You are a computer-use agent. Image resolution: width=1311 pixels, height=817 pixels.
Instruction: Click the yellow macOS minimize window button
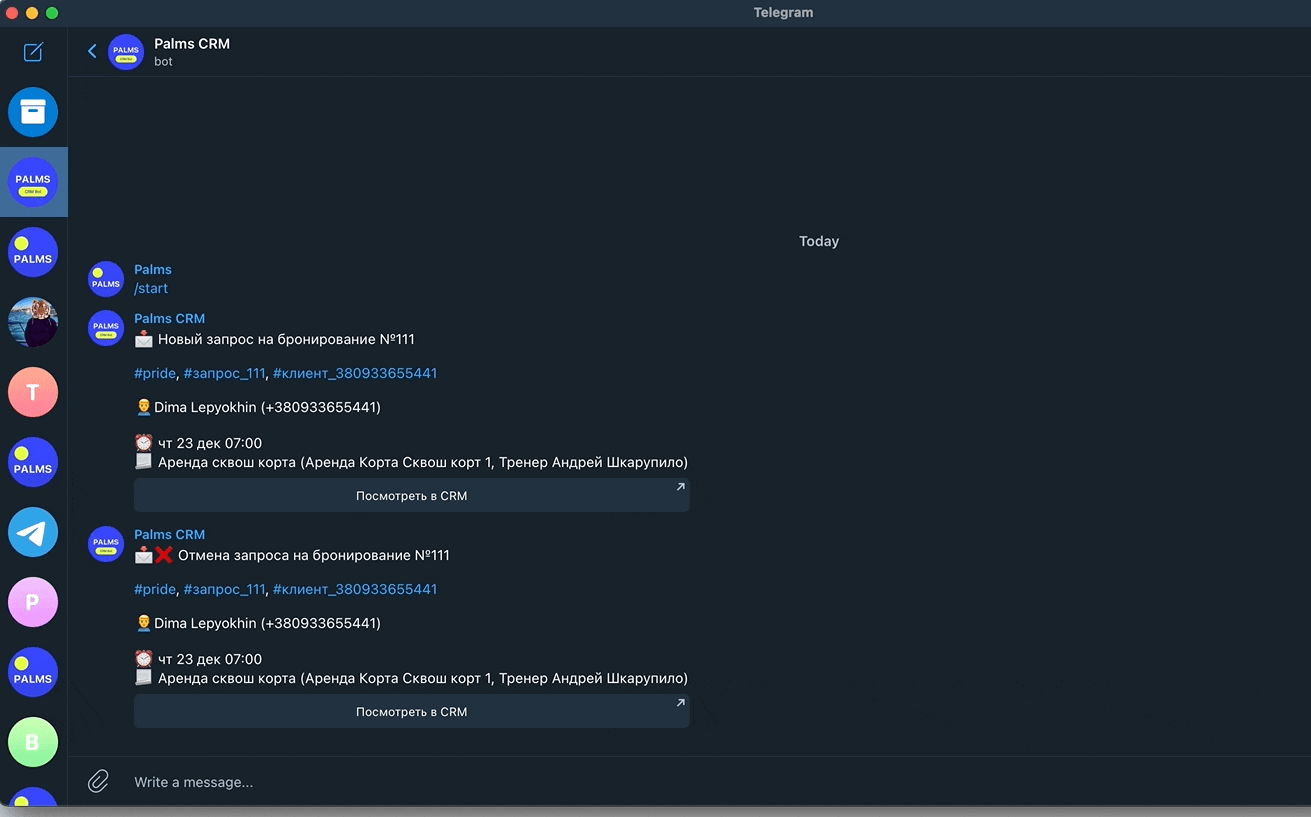coord(32,13)
